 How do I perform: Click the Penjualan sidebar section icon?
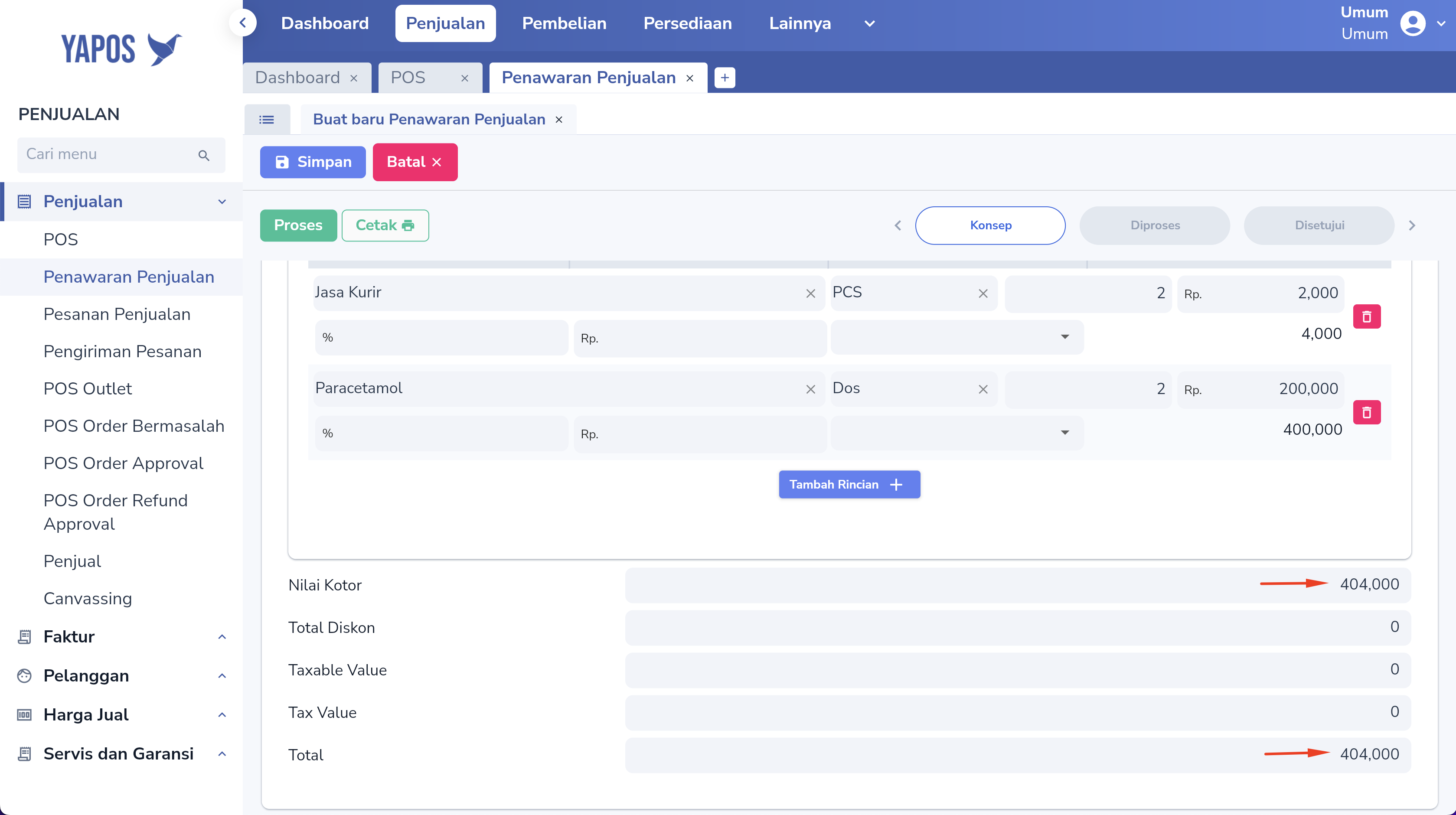tap(24, 202)
